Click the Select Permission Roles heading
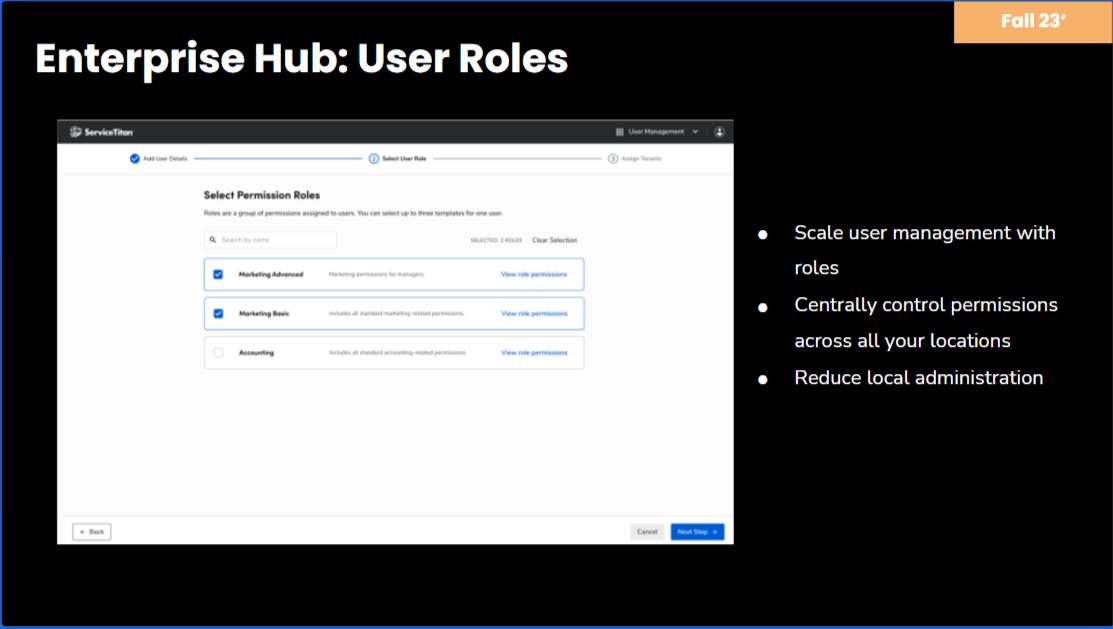The image size is (1113, 629). coord(262,195)
